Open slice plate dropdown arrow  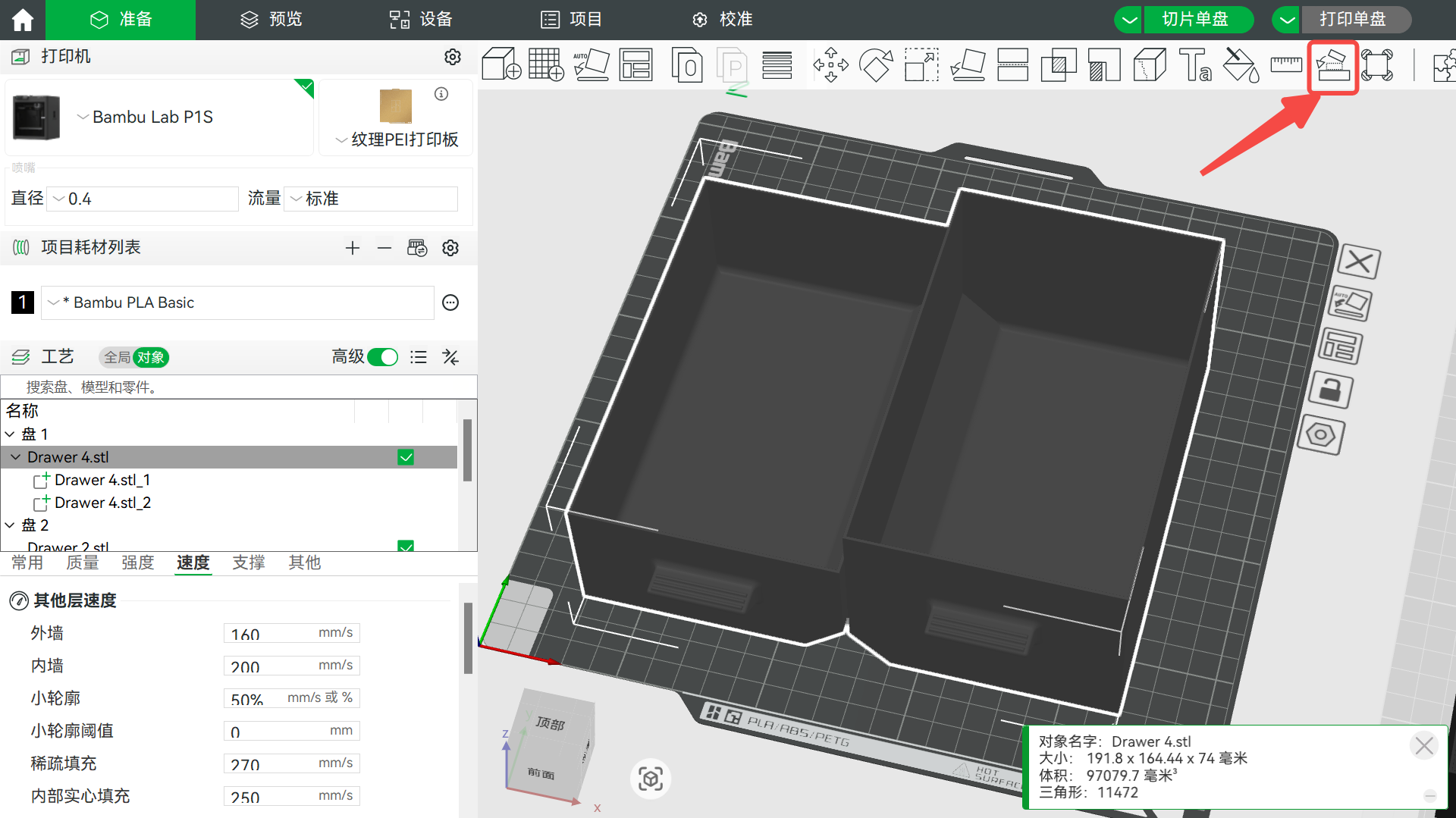click(1129, 20)
